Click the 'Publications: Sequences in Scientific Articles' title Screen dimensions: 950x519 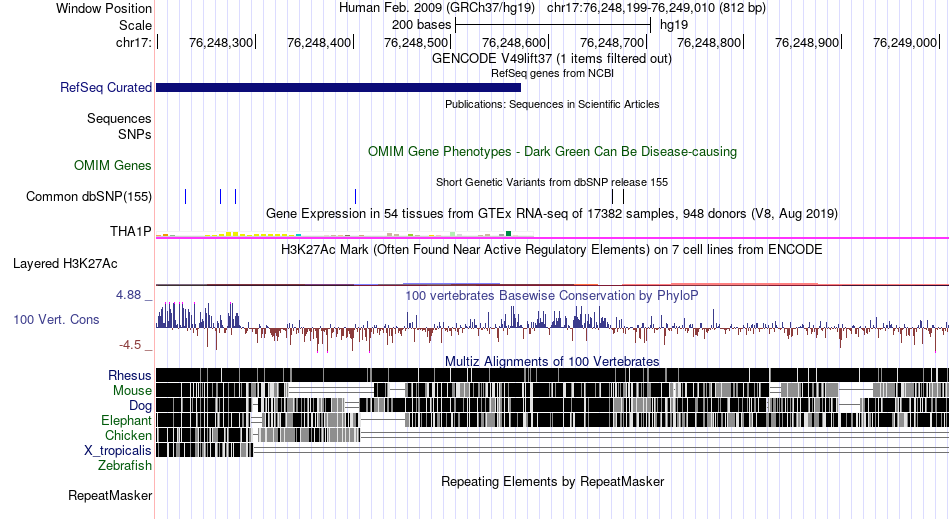(552, 104)
